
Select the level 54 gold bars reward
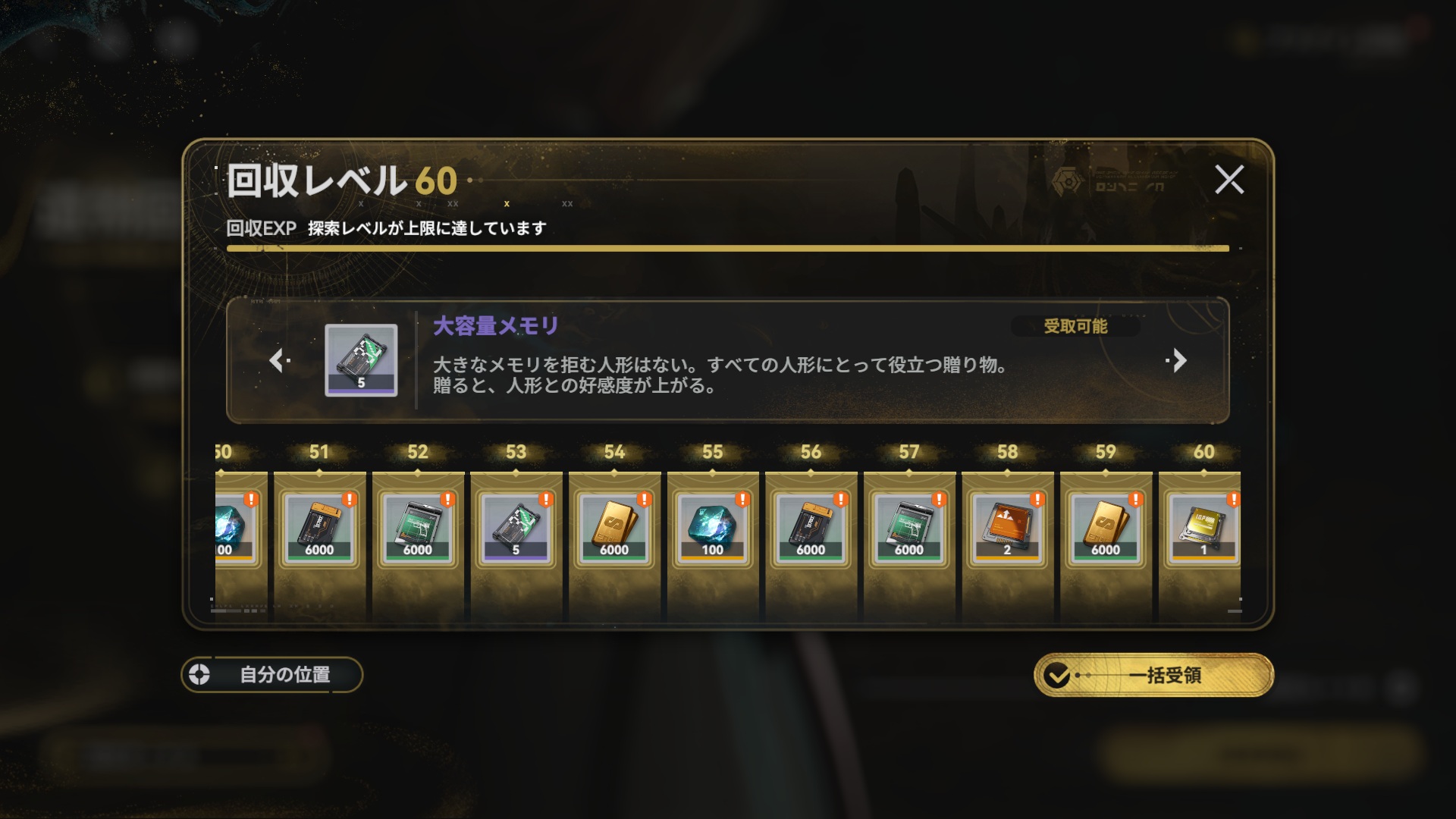(614, 528)
